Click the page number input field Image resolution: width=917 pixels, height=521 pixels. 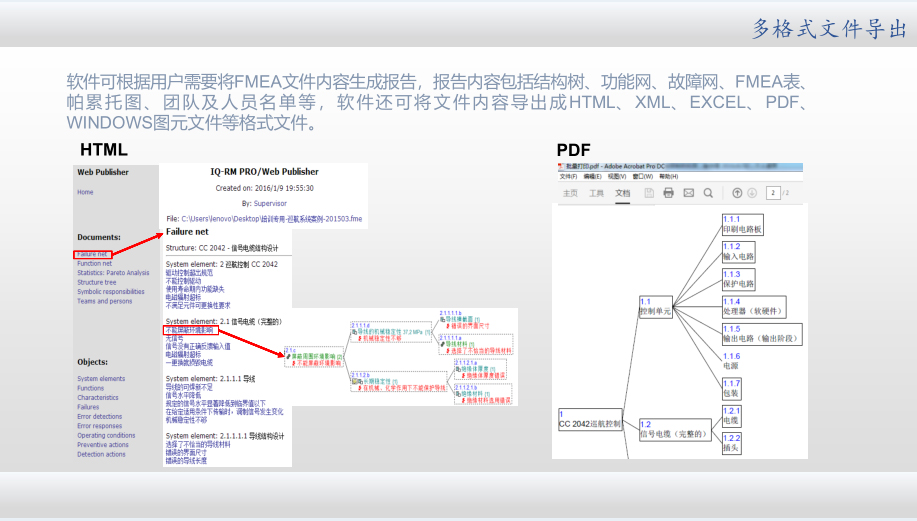pyautogui.click(x=773, y=193)
